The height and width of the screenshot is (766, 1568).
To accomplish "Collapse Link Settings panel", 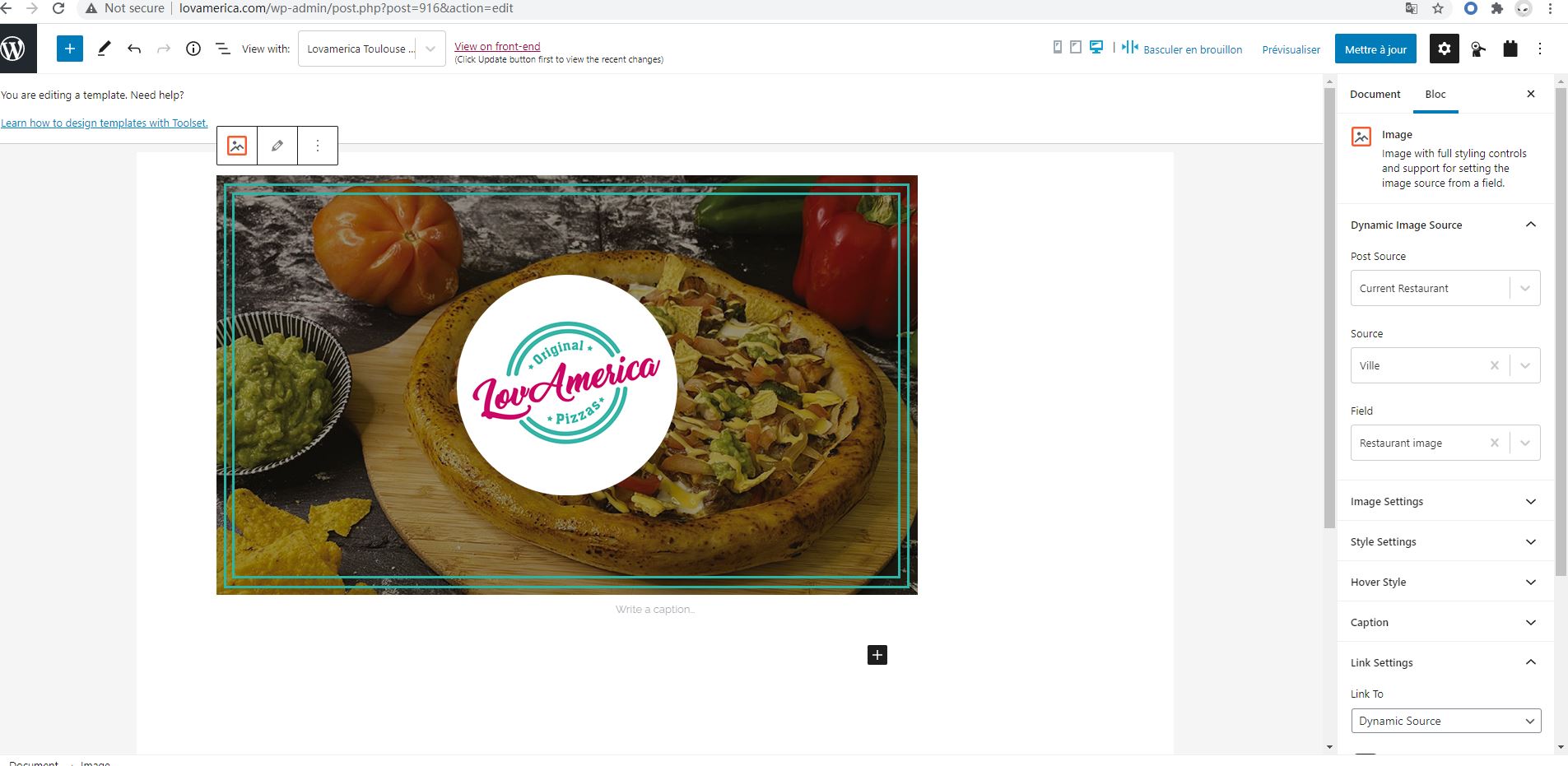I will 1445,662.
